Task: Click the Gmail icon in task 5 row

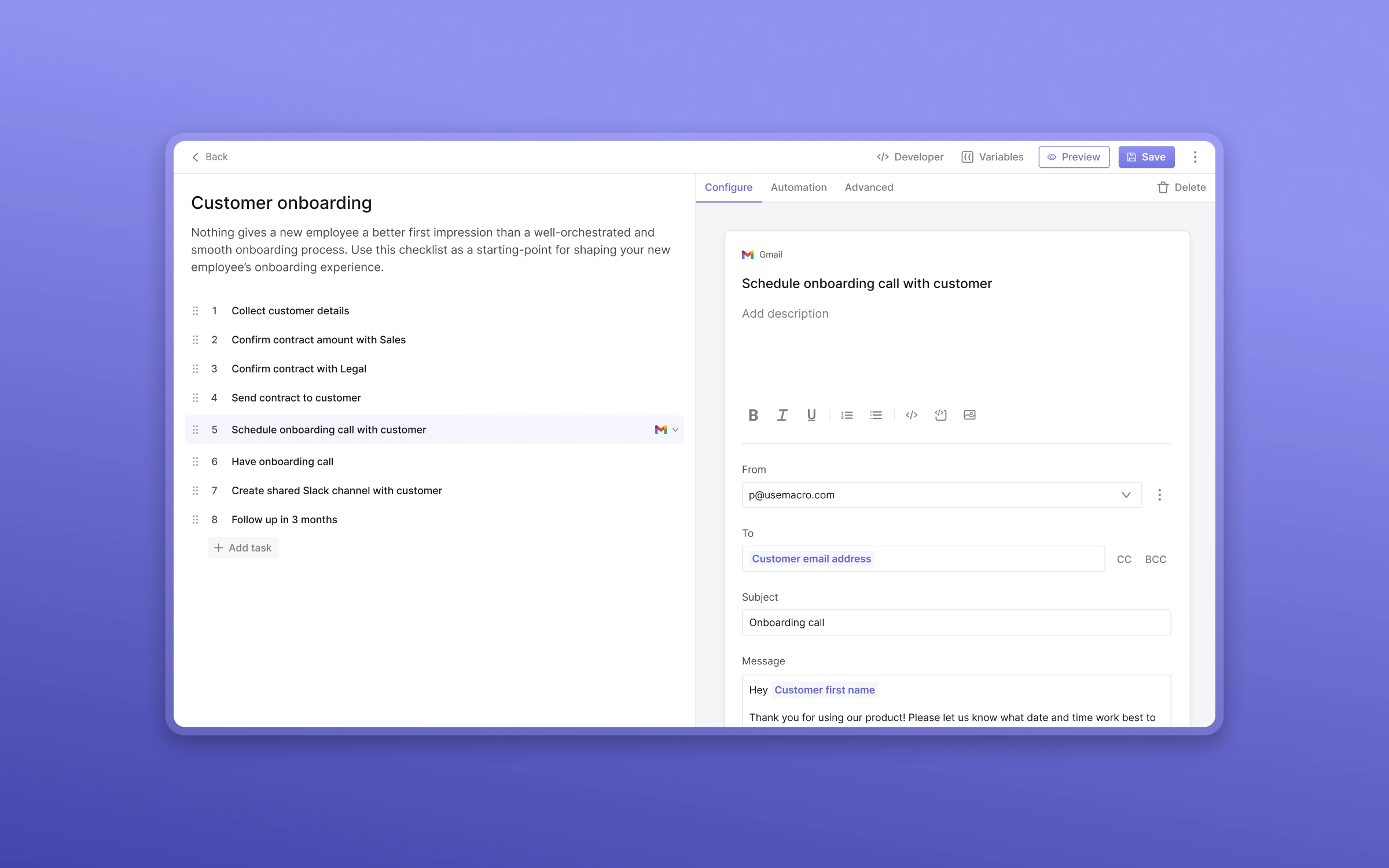Action: click(660, 429)
